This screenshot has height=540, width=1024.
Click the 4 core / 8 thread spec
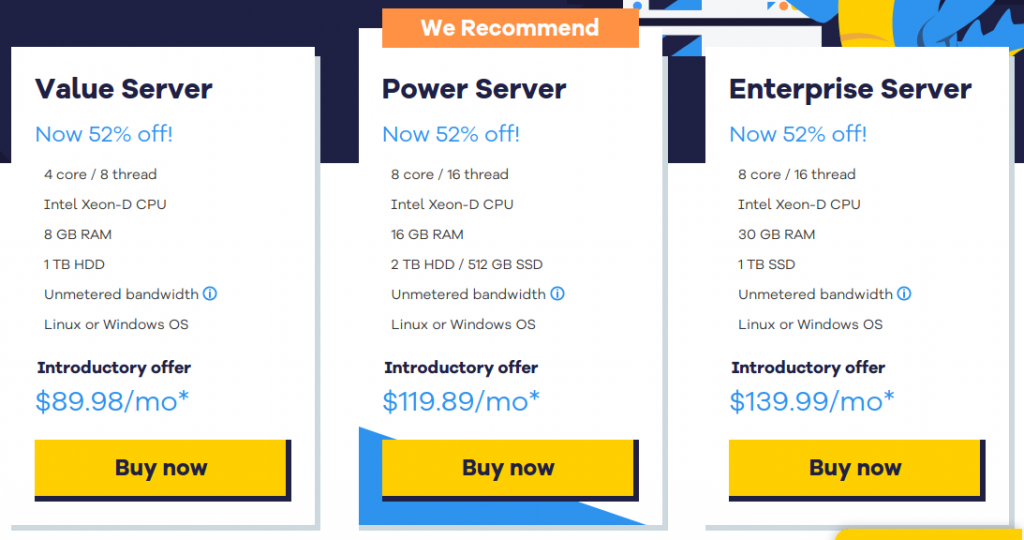click(100, 174)
